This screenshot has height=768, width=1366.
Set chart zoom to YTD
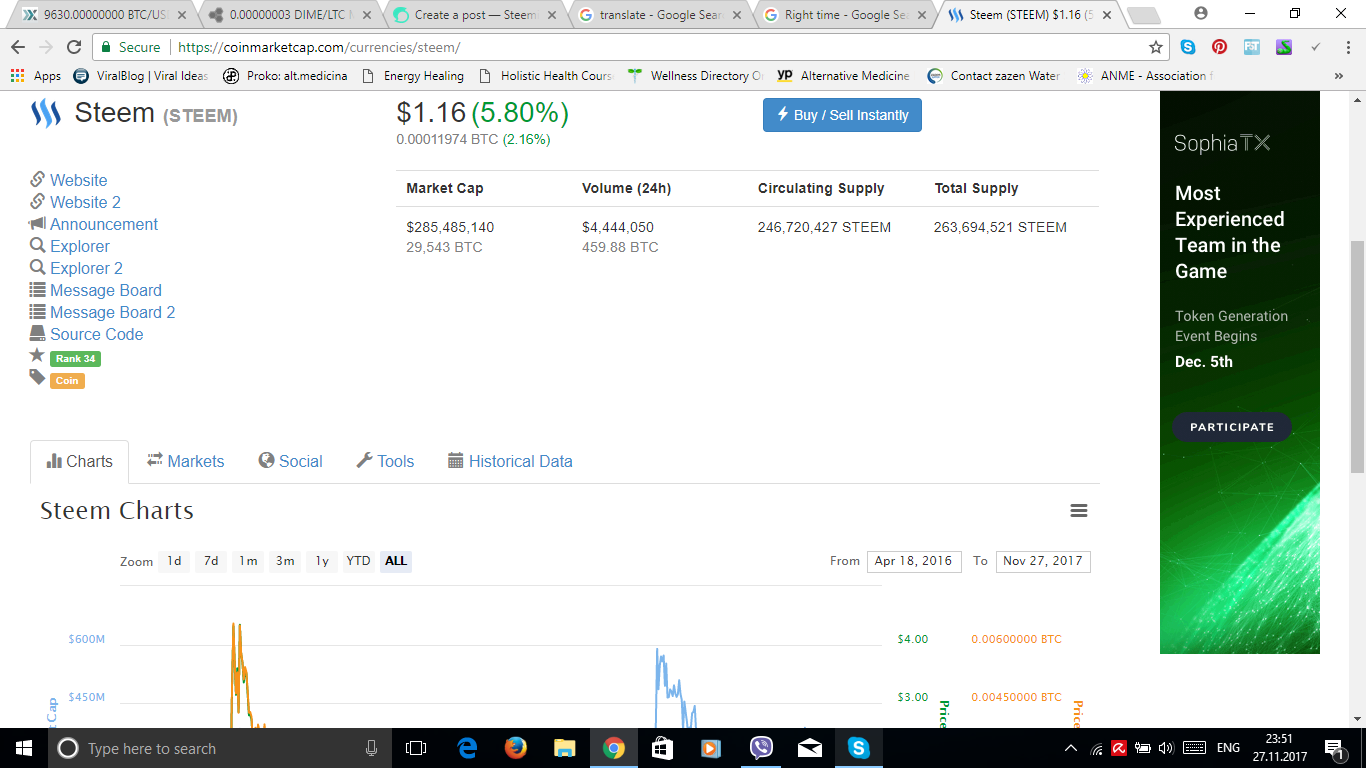click(359, 561)
